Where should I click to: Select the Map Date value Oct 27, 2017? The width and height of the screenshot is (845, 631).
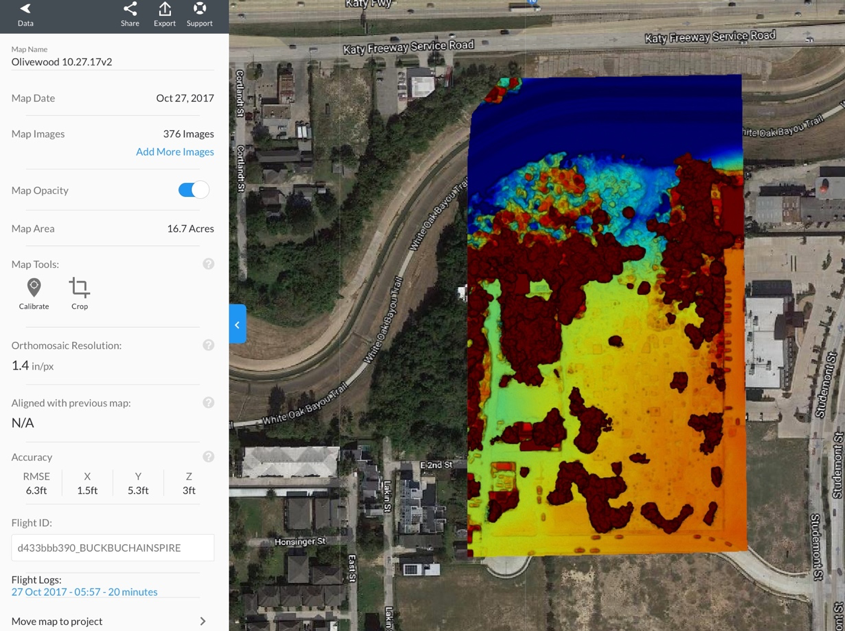[185, 98]
